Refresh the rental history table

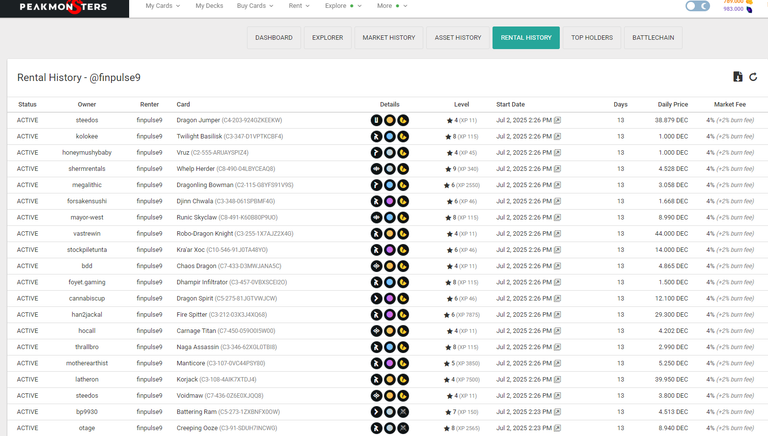click(x=753, y=77)
